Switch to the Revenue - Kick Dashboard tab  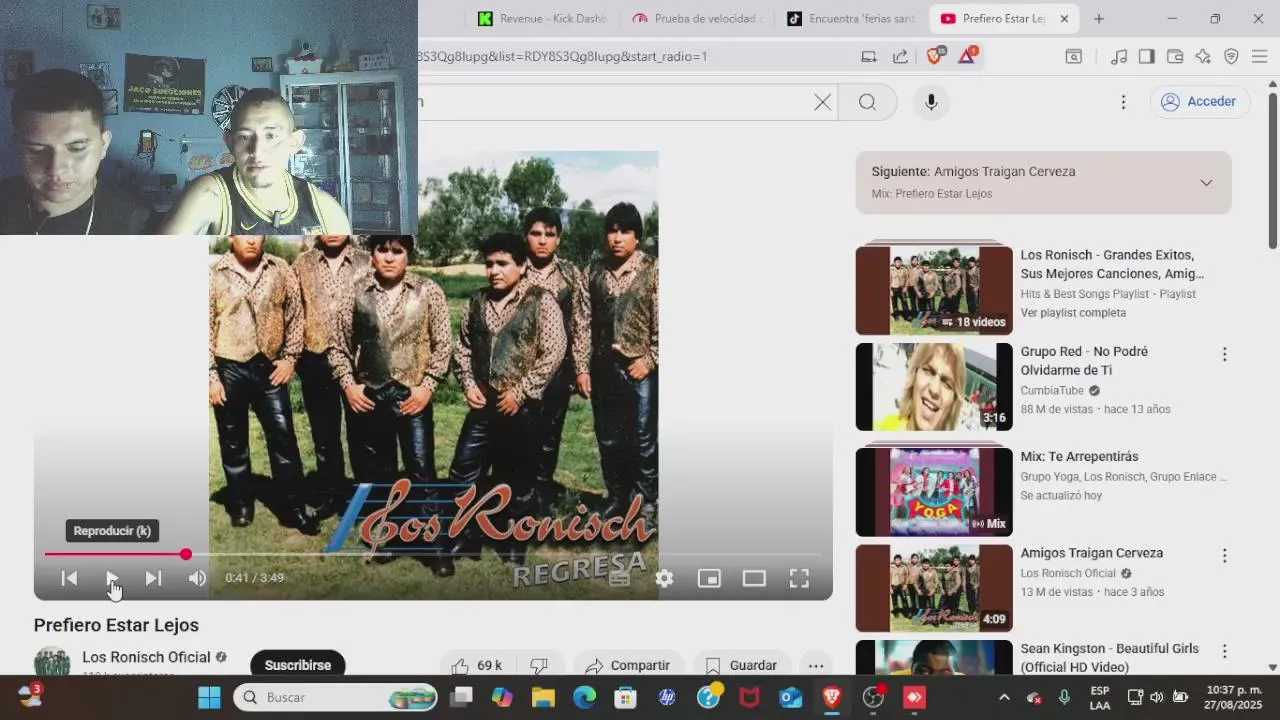point(542,18)
